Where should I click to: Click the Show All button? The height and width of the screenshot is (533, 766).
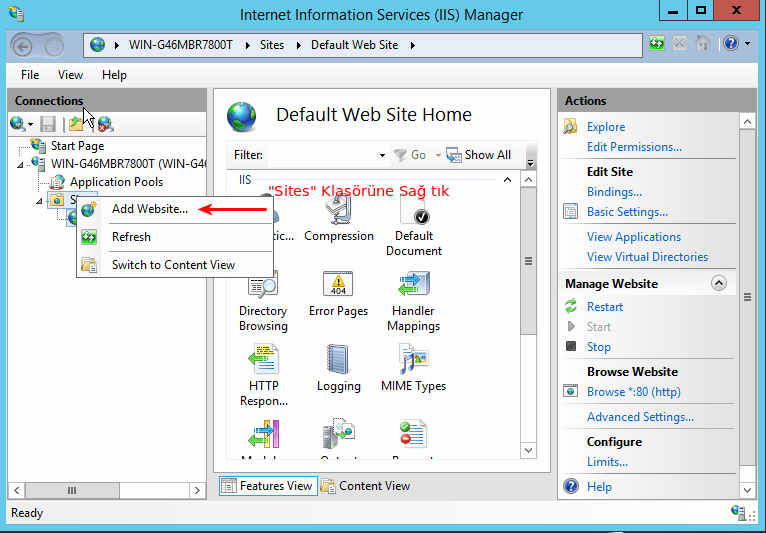pyautogui.click(x=479, y=155)
